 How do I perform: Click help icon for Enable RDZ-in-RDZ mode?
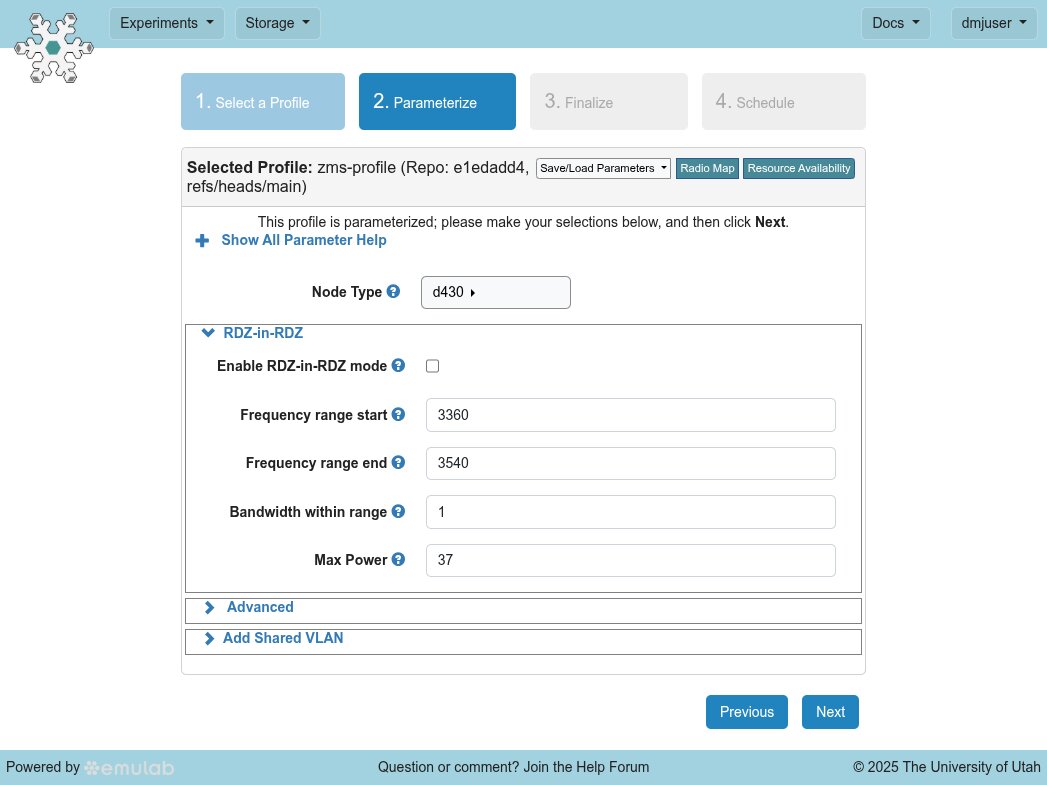pos(398,366)
